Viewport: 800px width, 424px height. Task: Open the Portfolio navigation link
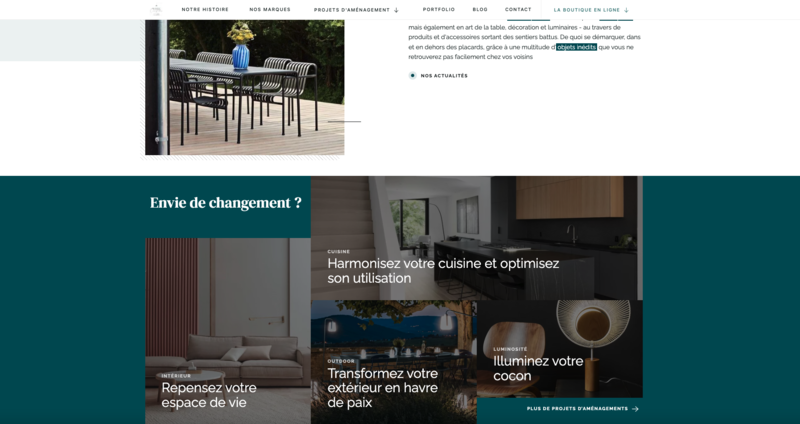439,10
